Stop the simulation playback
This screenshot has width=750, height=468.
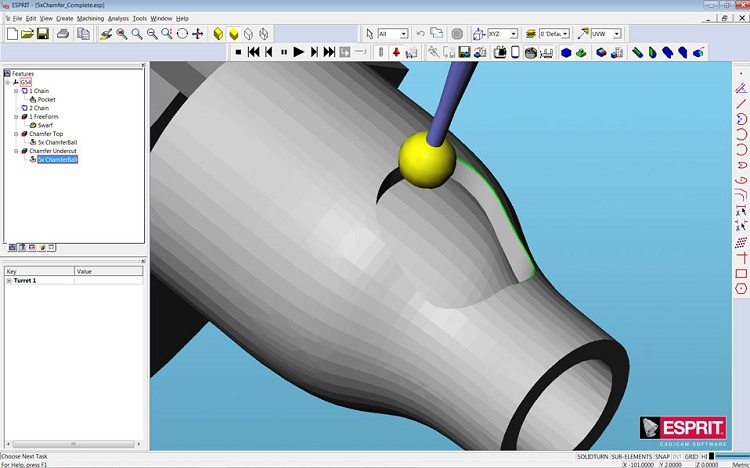(238, 52)
